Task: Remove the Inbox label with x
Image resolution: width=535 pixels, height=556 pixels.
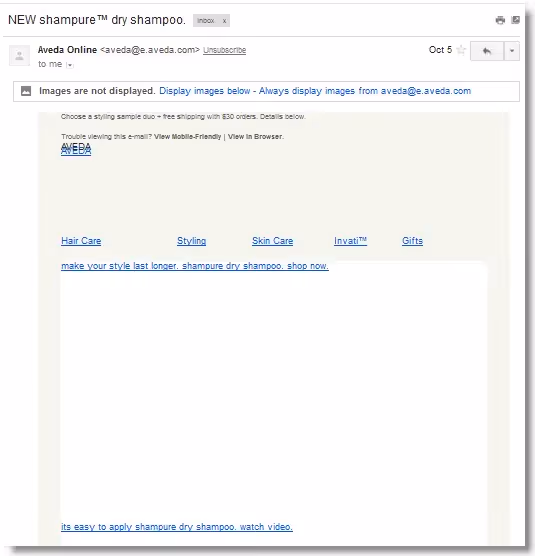Action: [224, 21]
